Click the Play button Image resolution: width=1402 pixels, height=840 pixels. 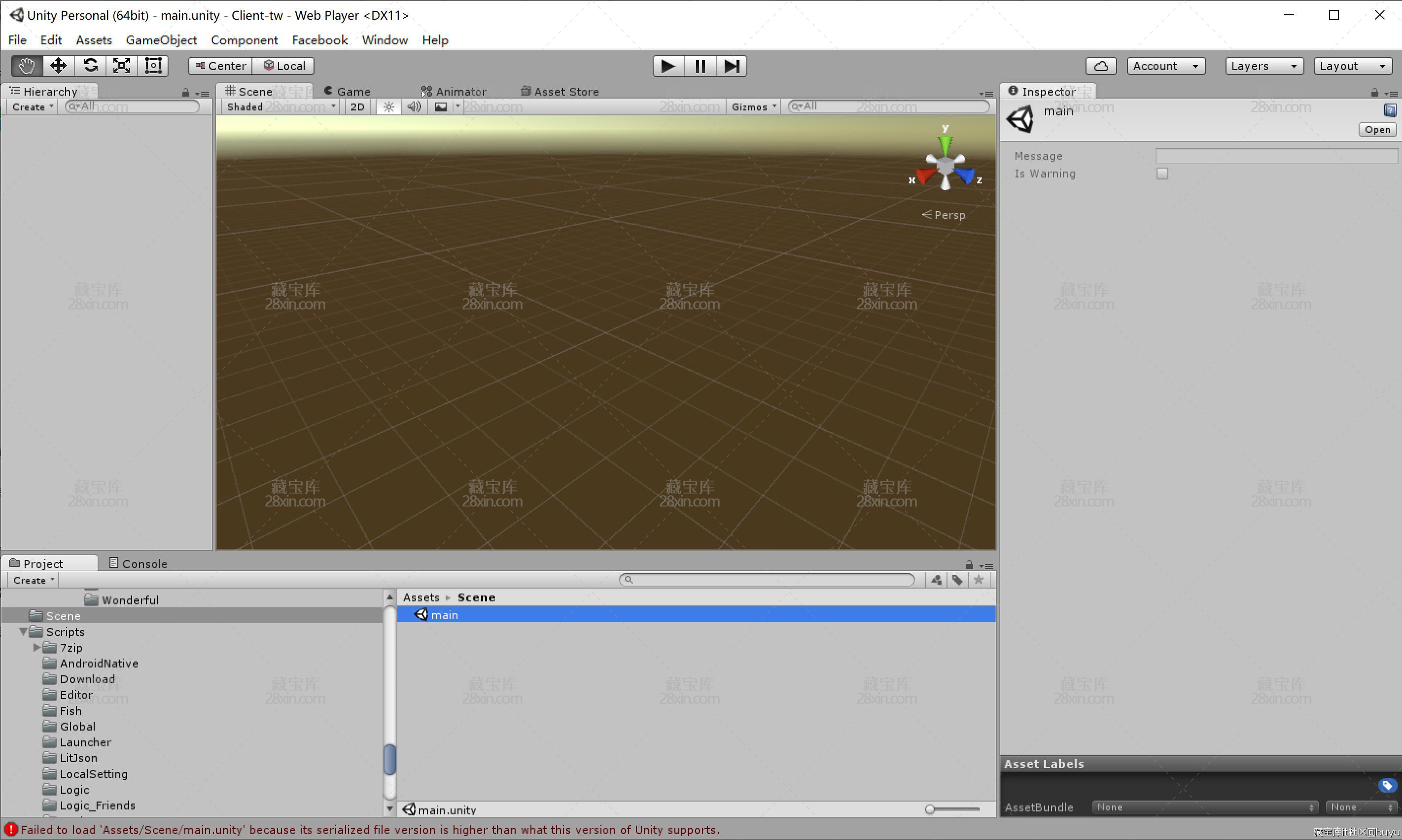pyautogui.click(x=668, y=66)
